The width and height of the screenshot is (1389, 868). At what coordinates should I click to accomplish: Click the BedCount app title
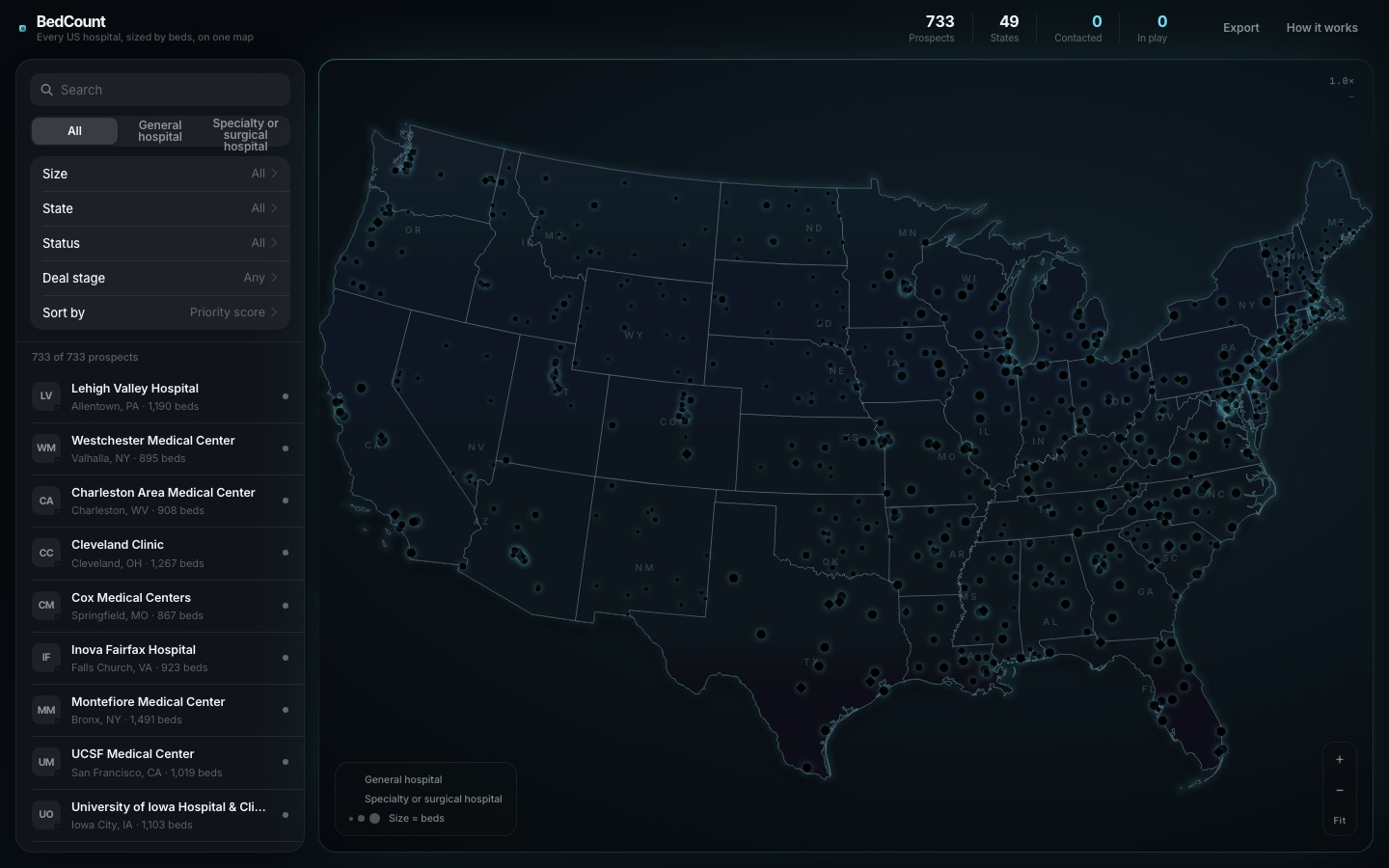70,21
